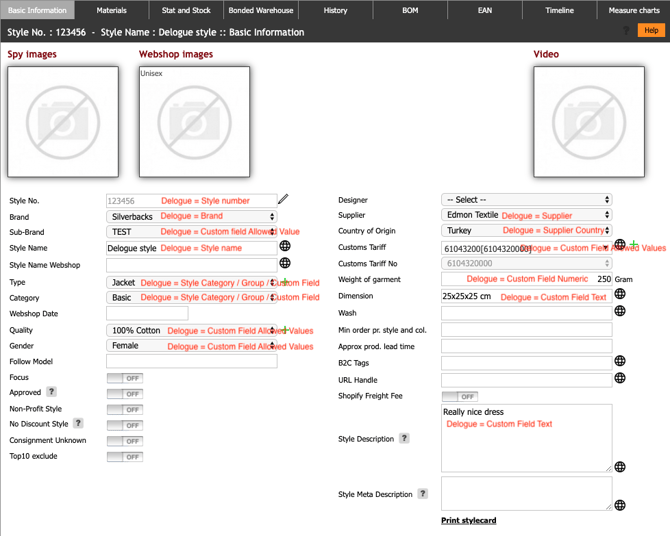Click the question mark next to Style Description
670x536 pixels.
point(404,438)
